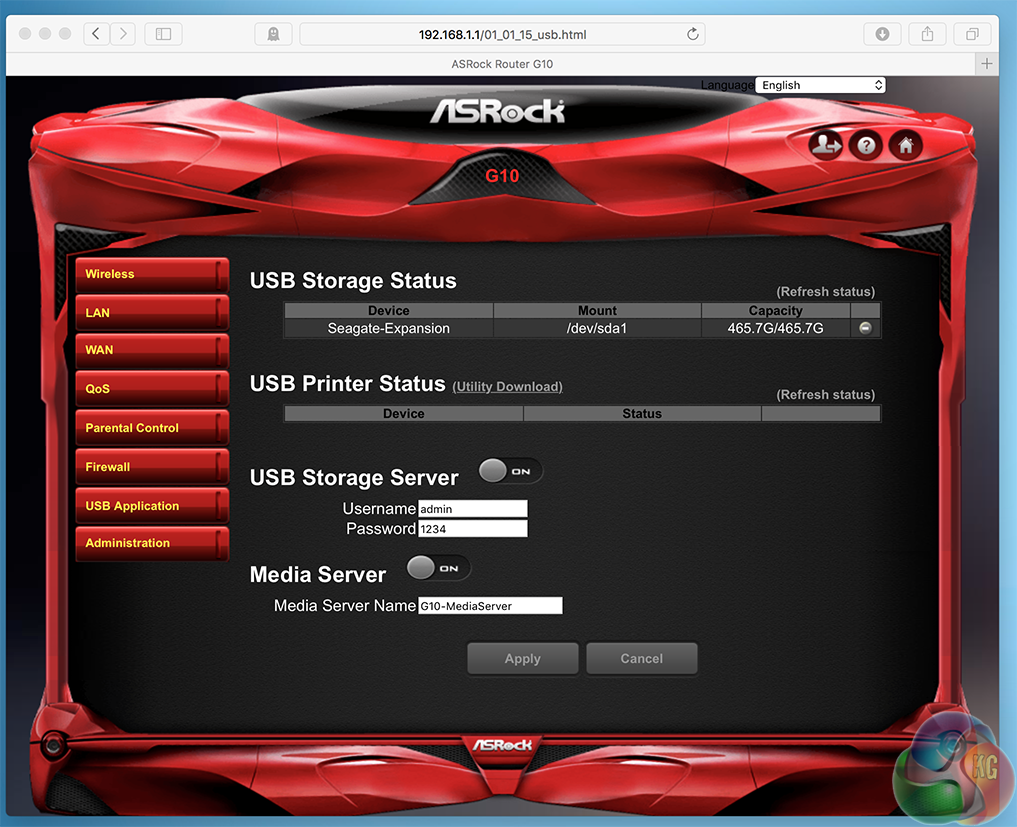The image size is (1017, 827).
Task: Click the logout user icon
Action: [x=826, y=145]
